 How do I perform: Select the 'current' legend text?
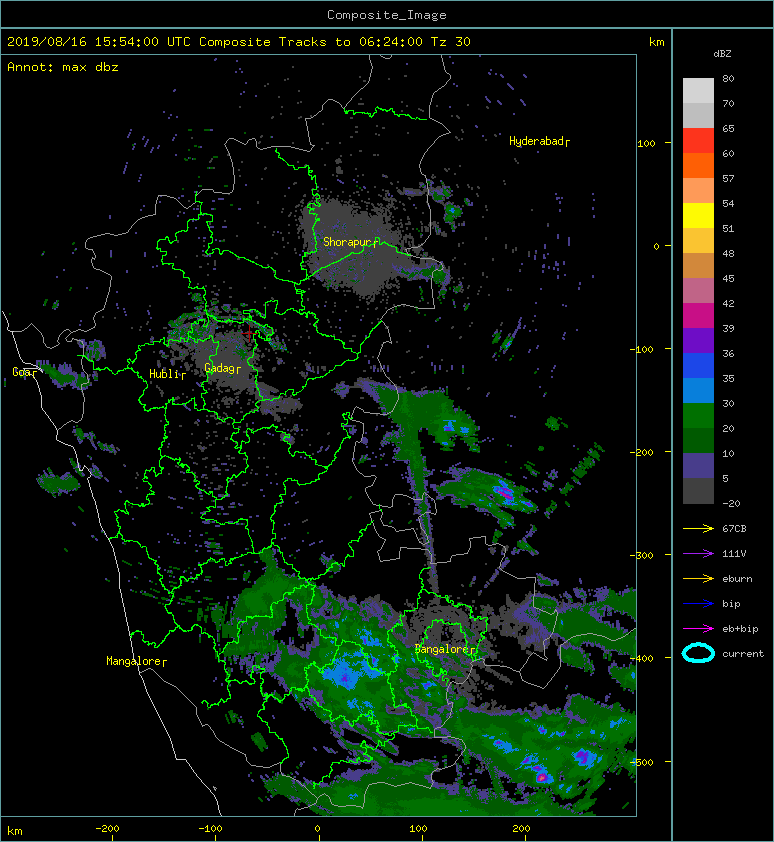tap(743, 654)
